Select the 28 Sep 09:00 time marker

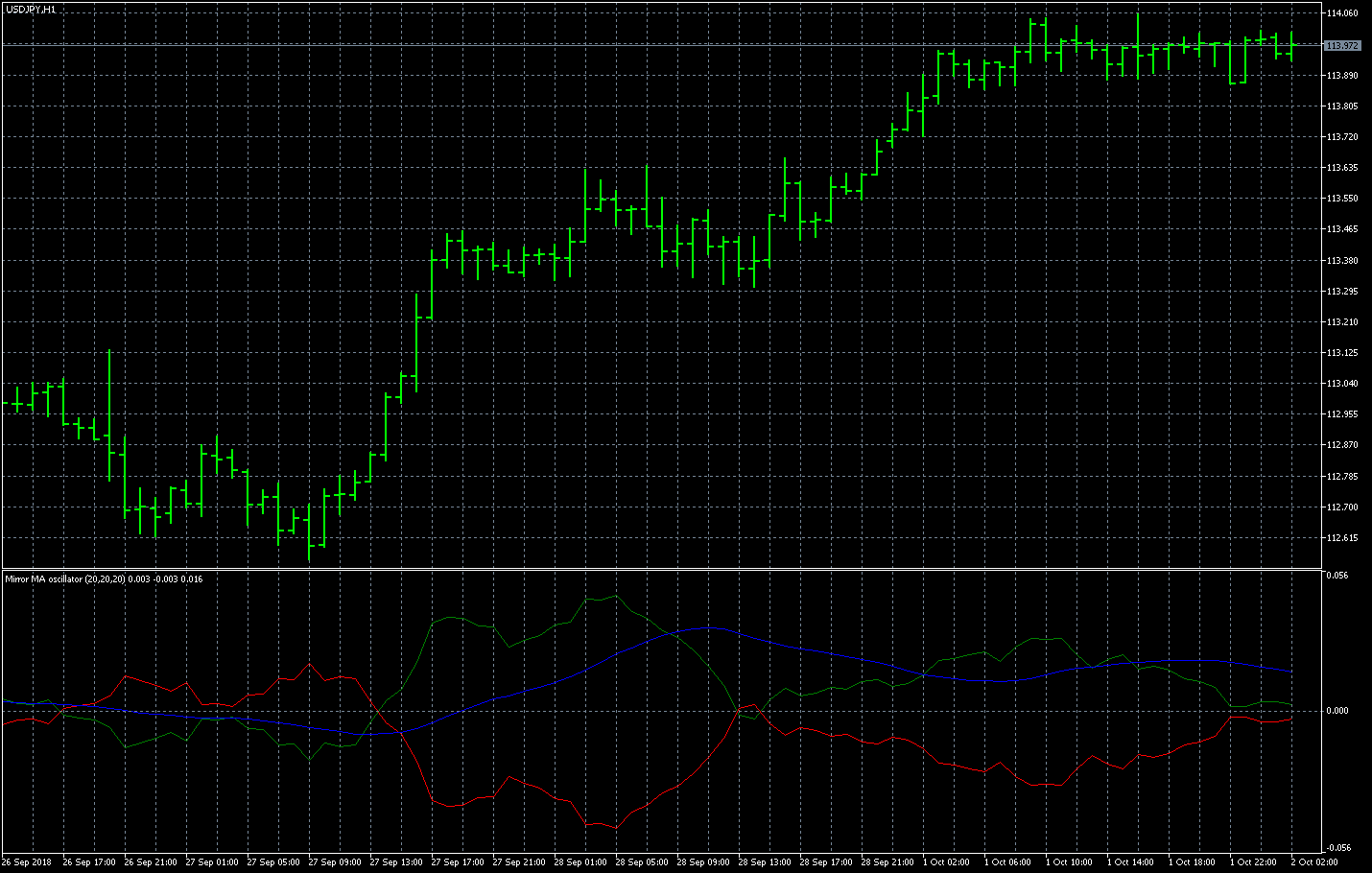(703, 862)
